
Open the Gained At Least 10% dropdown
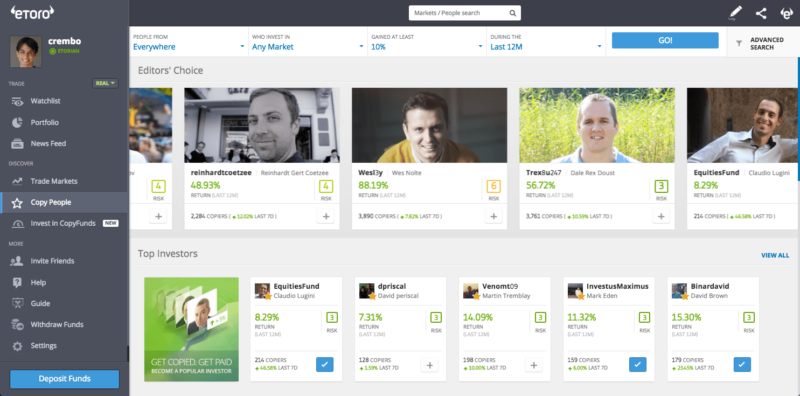click(427, 42)
